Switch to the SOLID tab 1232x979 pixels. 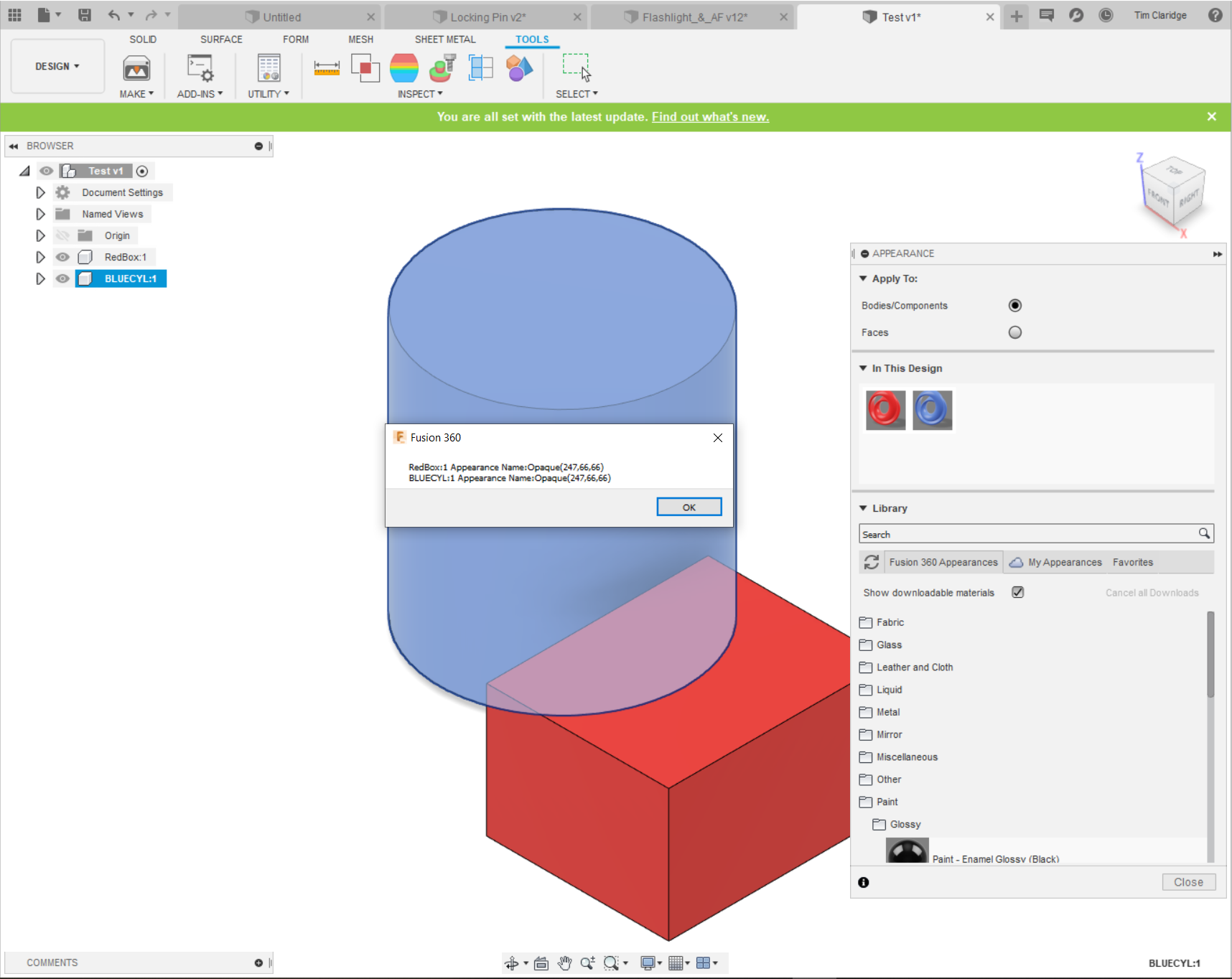tap(143, 39)
